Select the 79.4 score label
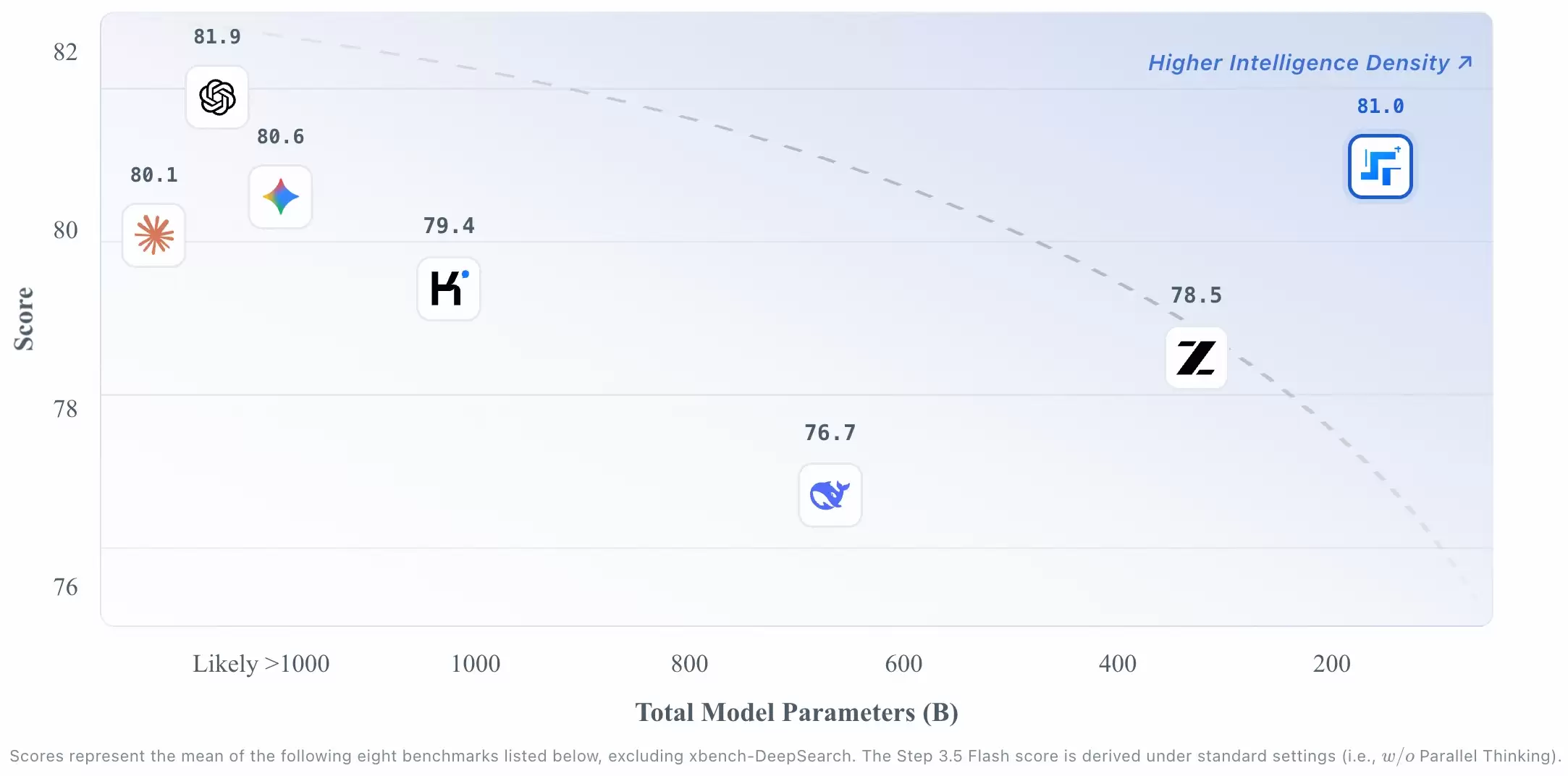This screenshot has width=1568, height=776. point(449,226)
